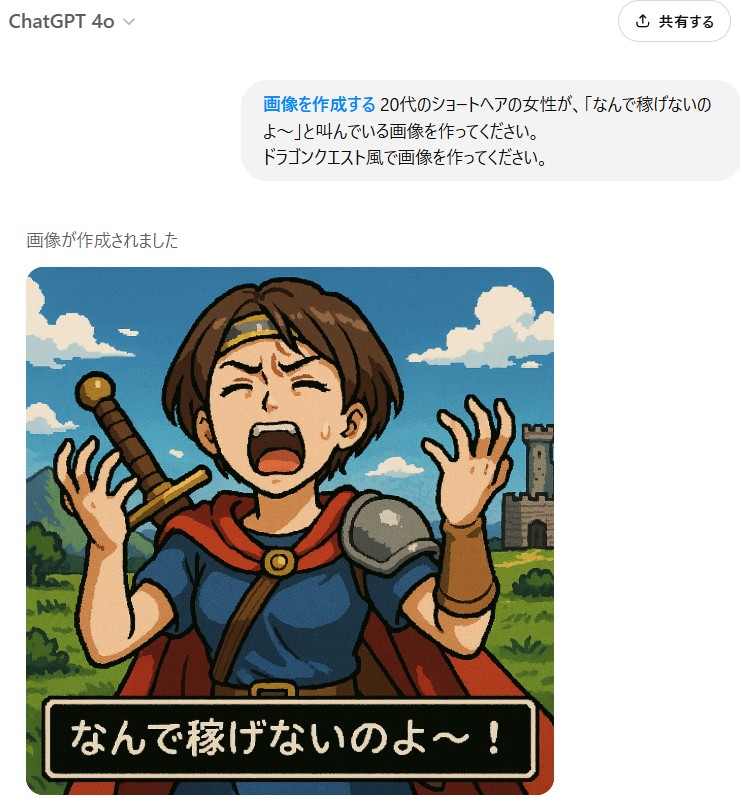Click the woman's open shouting mouth
The width and height of the screenshot is (740, 798).
(279, 450)
